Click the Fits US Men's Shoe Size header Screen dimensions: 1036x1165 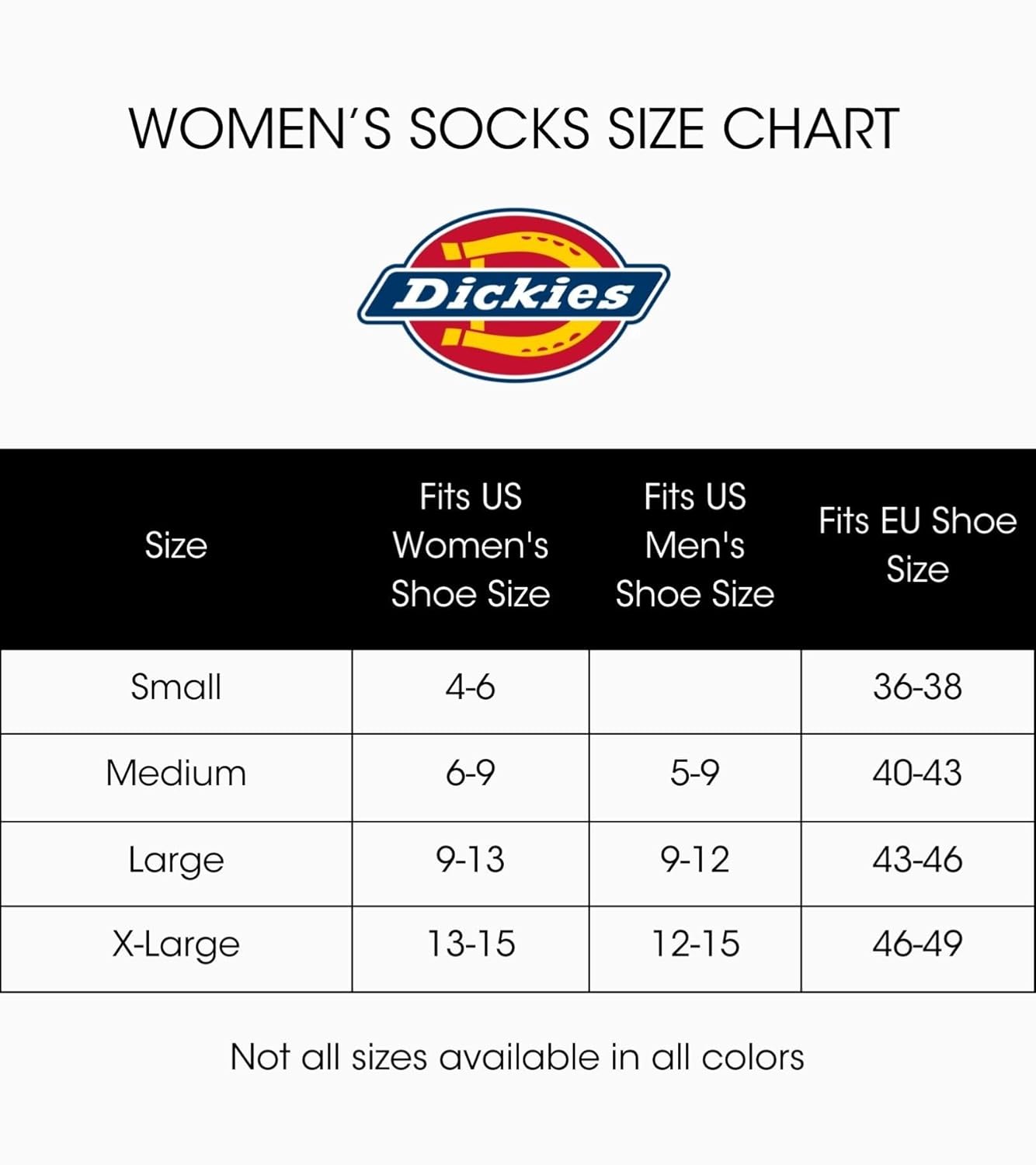point(695,545)
